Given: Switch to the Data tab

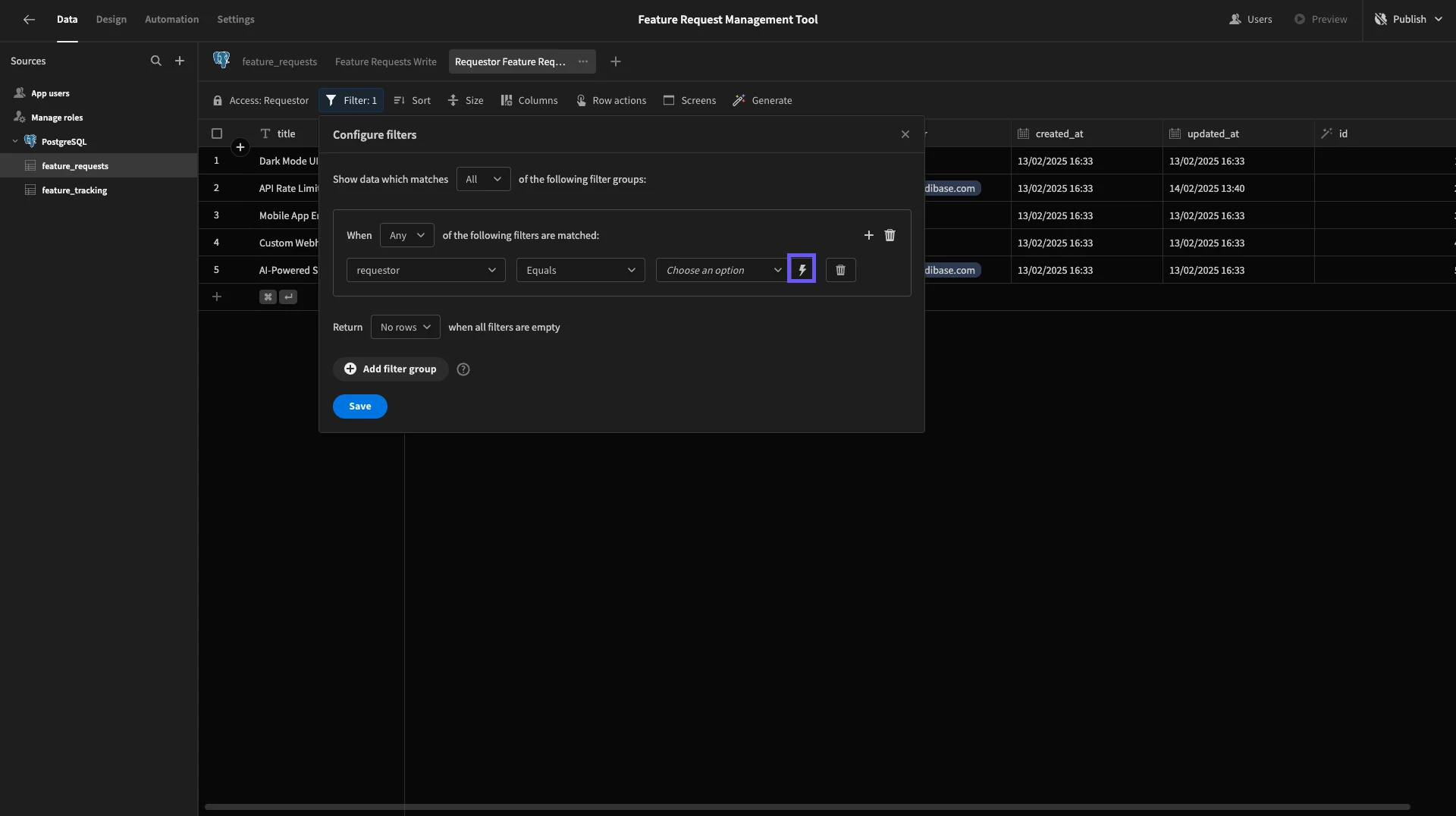Looking at the screenshot, I should [x=67, y=20].
